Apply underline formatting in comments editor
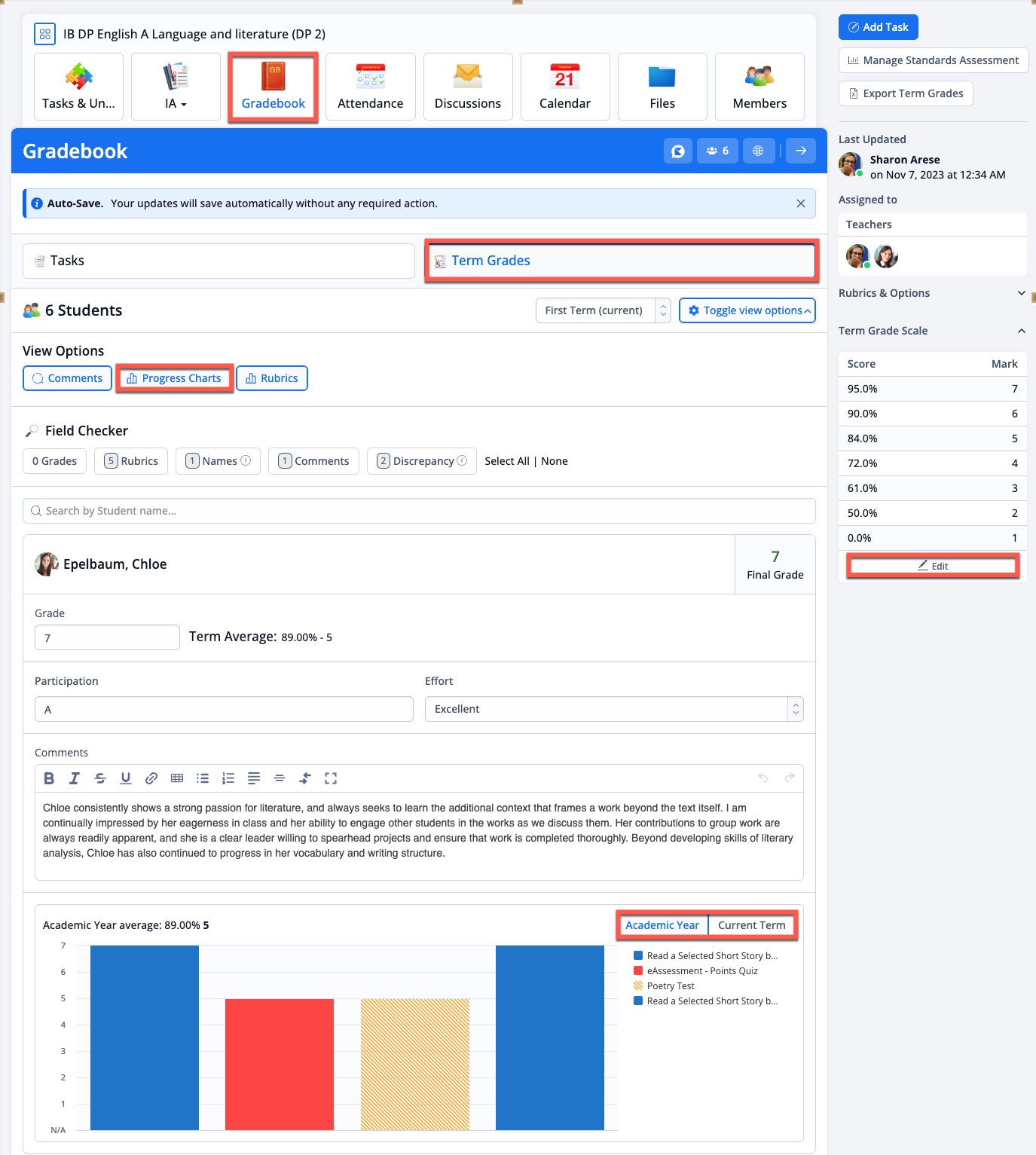1036x1155 pixels. click(126, 778)
